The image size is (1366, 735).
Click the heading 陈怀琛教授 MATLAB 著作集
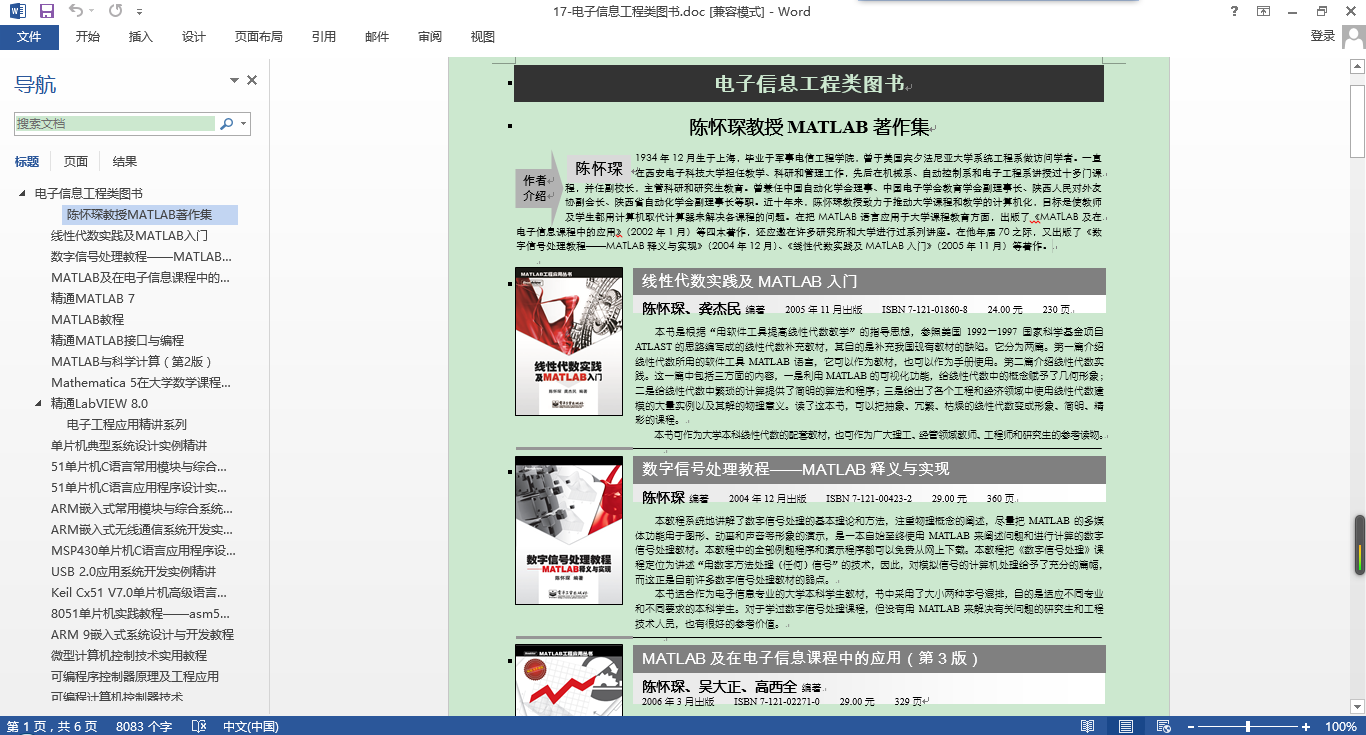click(x=809, y=127)
